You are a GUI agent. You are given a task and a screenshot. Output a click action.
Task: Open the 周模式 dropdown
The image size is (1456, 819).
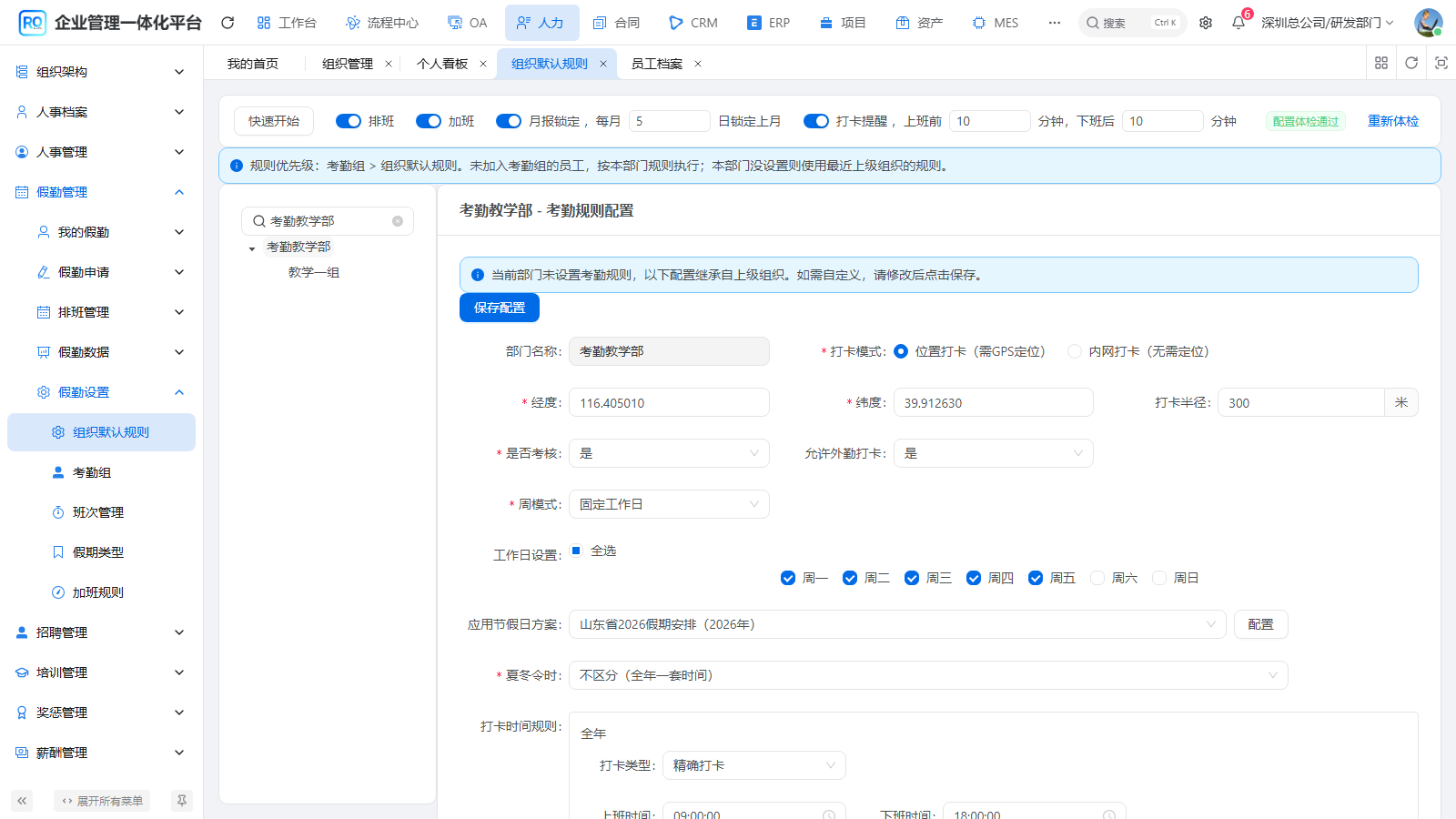[x=669, y=504]
